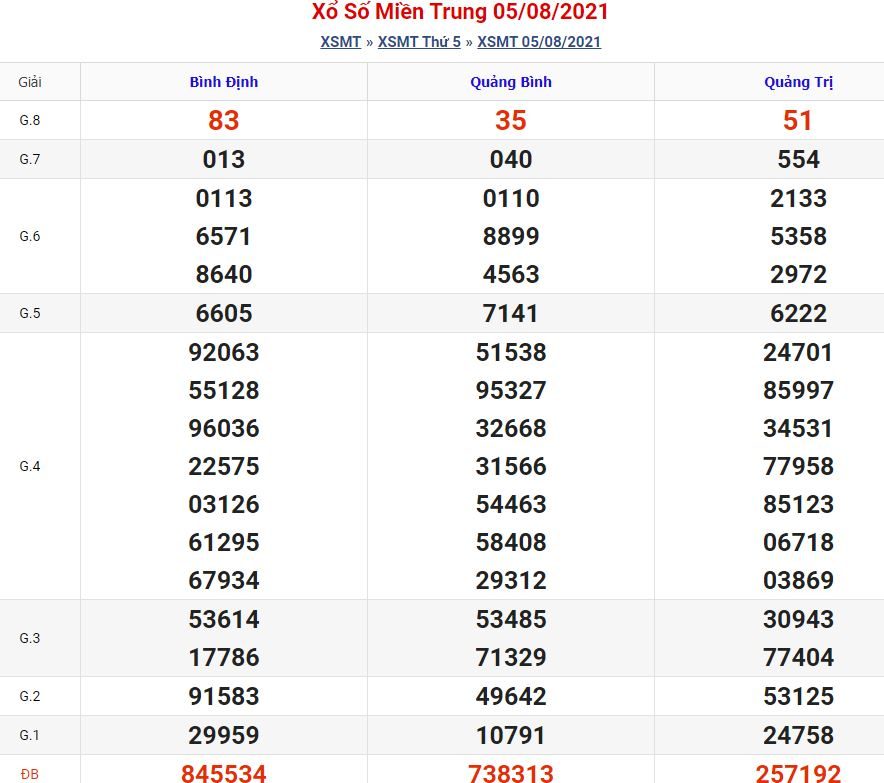
Task: Select number 6605 in G.5 row
Action: click(223, 312)
